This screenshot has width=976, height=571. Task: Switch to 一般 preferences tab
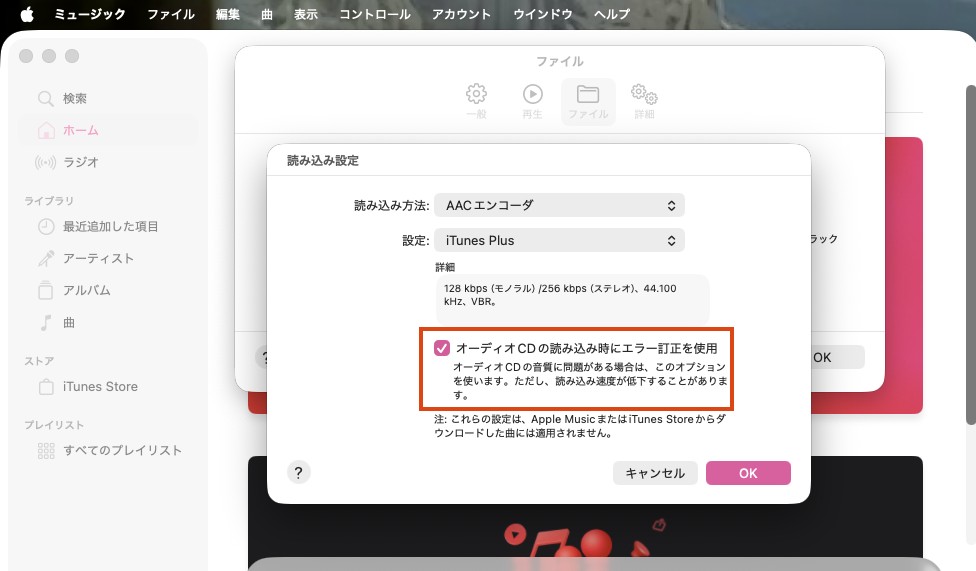476,101
